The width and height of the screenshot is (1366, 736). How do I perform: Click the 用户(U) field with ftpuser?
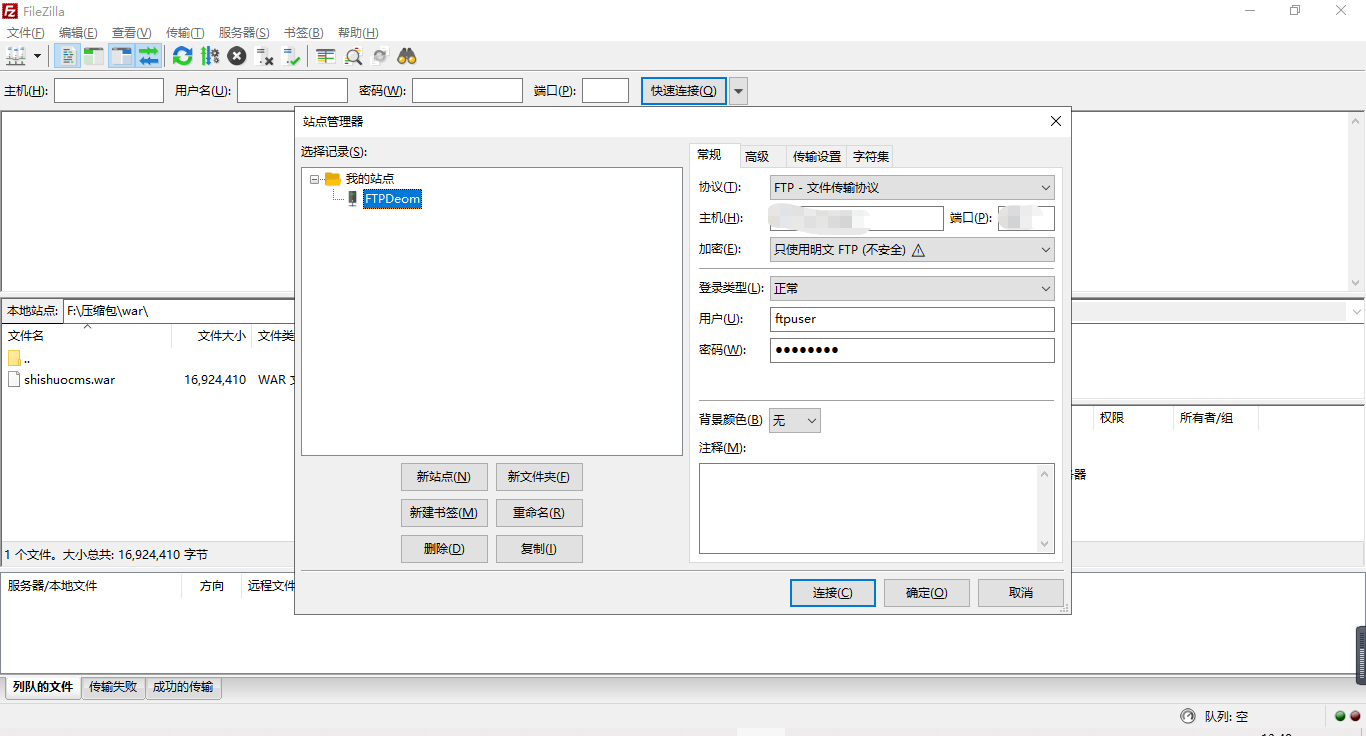(x=912, y=319)
